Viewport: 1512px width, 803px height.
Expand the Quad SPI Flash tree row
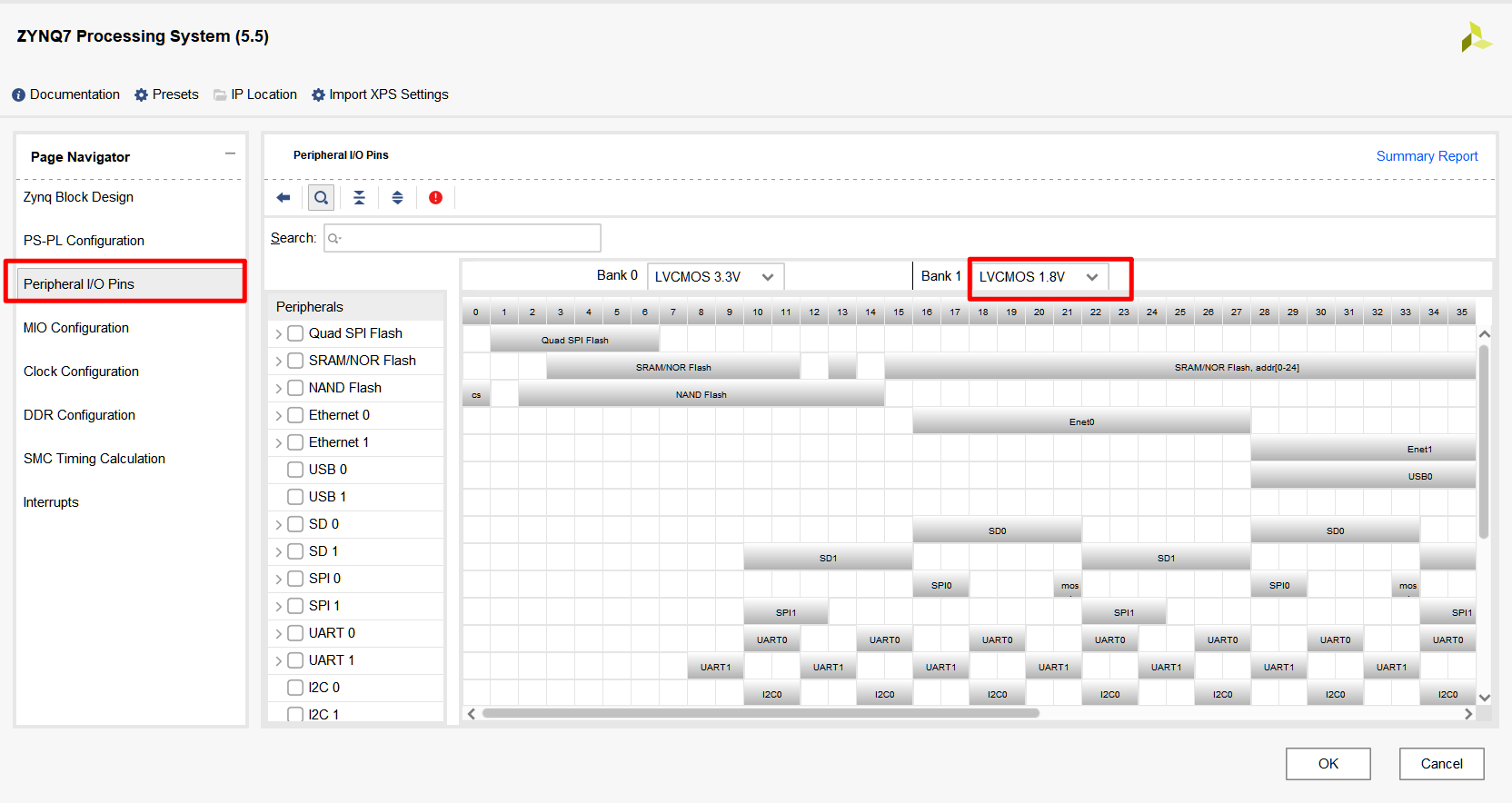278,334
